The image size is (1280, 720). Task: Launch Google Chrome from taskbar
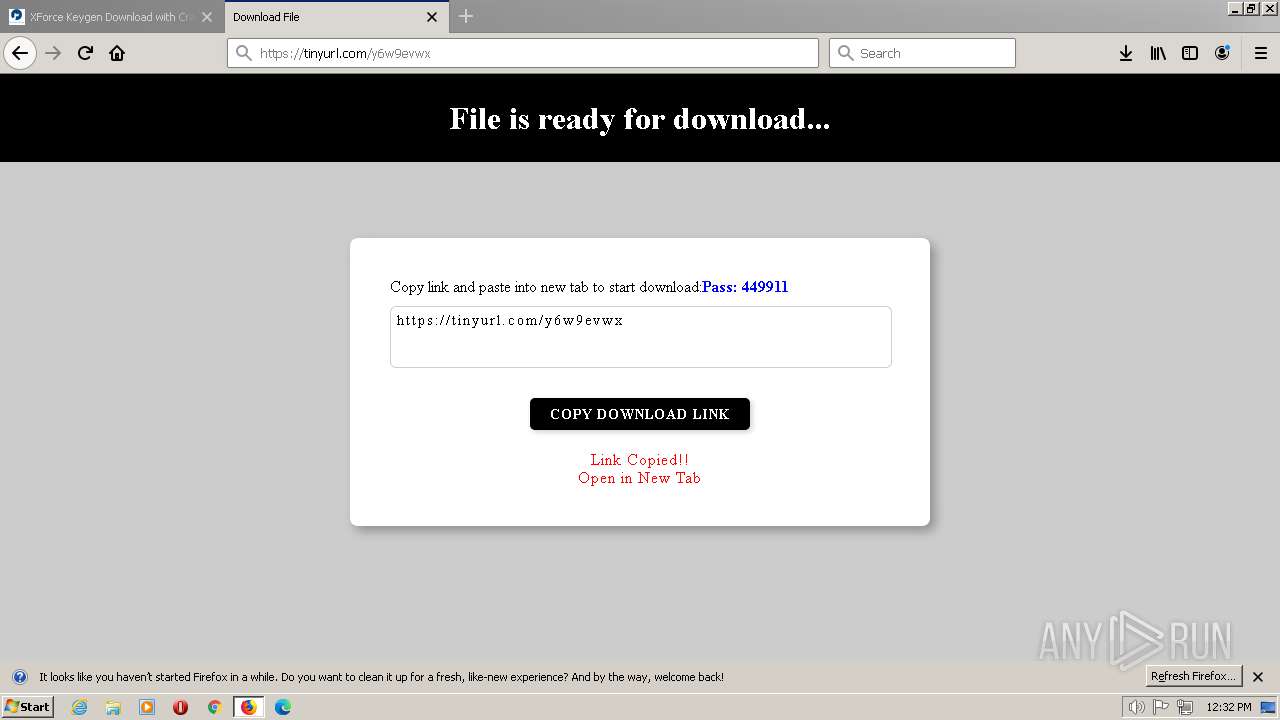pyautogui.click(x=214, y=707)
